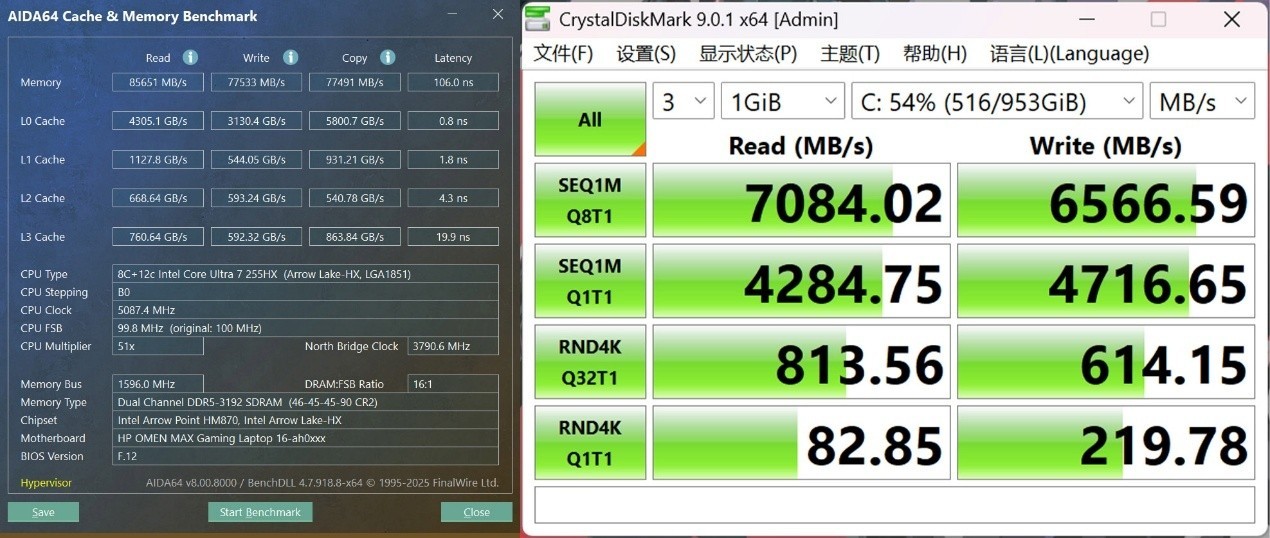Click the SEQ1M Q8T1 write result 6566.59

point(1106,200)
